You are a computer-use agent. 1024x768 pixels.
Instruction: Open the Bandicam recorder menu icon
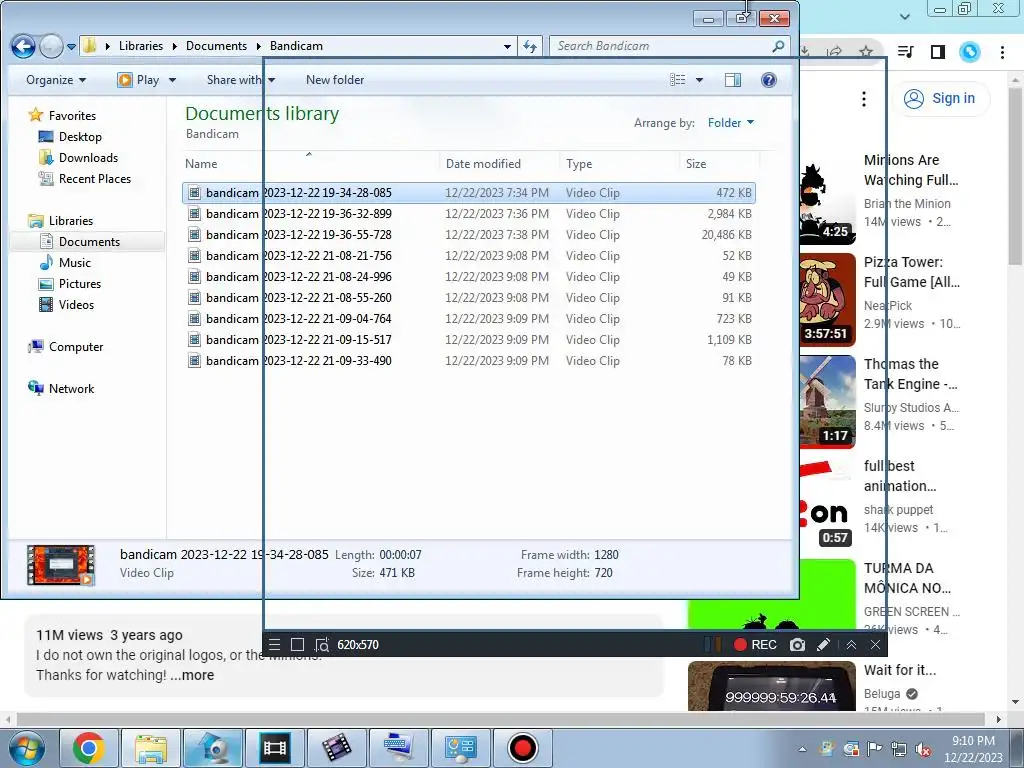[x=275, y=645]
